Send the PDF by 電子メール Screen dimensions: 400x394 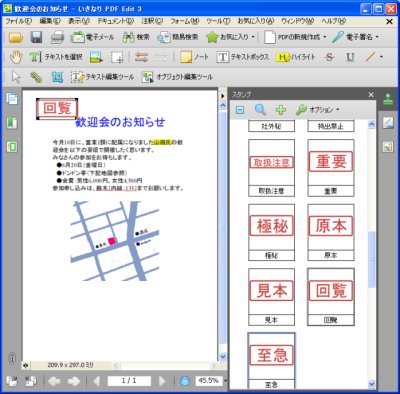(x=92, y=37)
